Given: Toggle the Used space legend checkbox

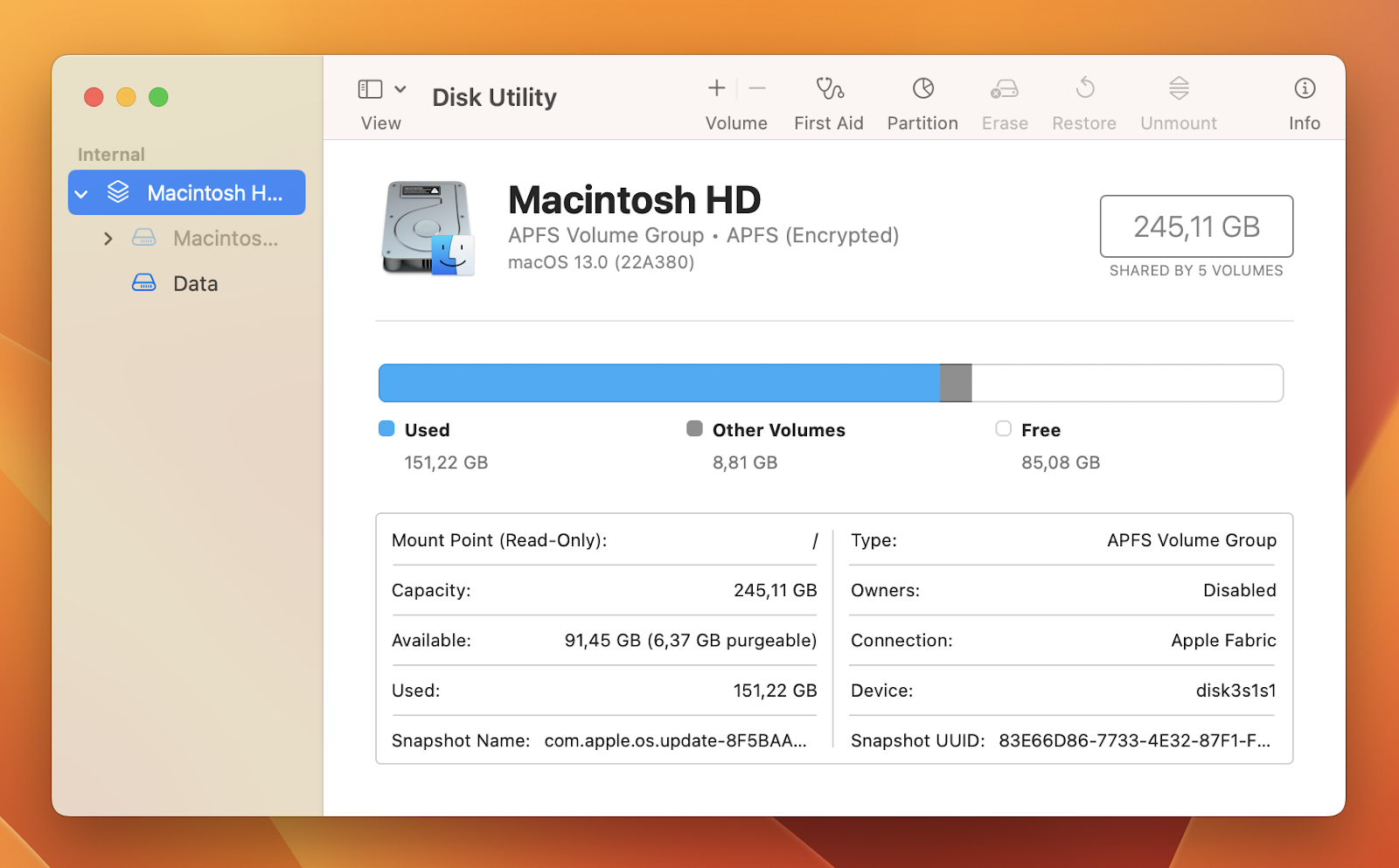Looking at the screenshot, I should coord(386,428).
